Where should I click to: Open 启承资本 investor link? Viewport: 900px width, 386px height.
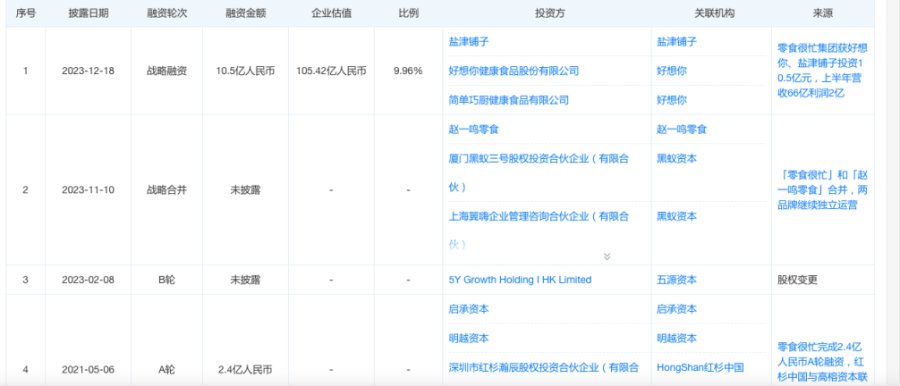468,309
